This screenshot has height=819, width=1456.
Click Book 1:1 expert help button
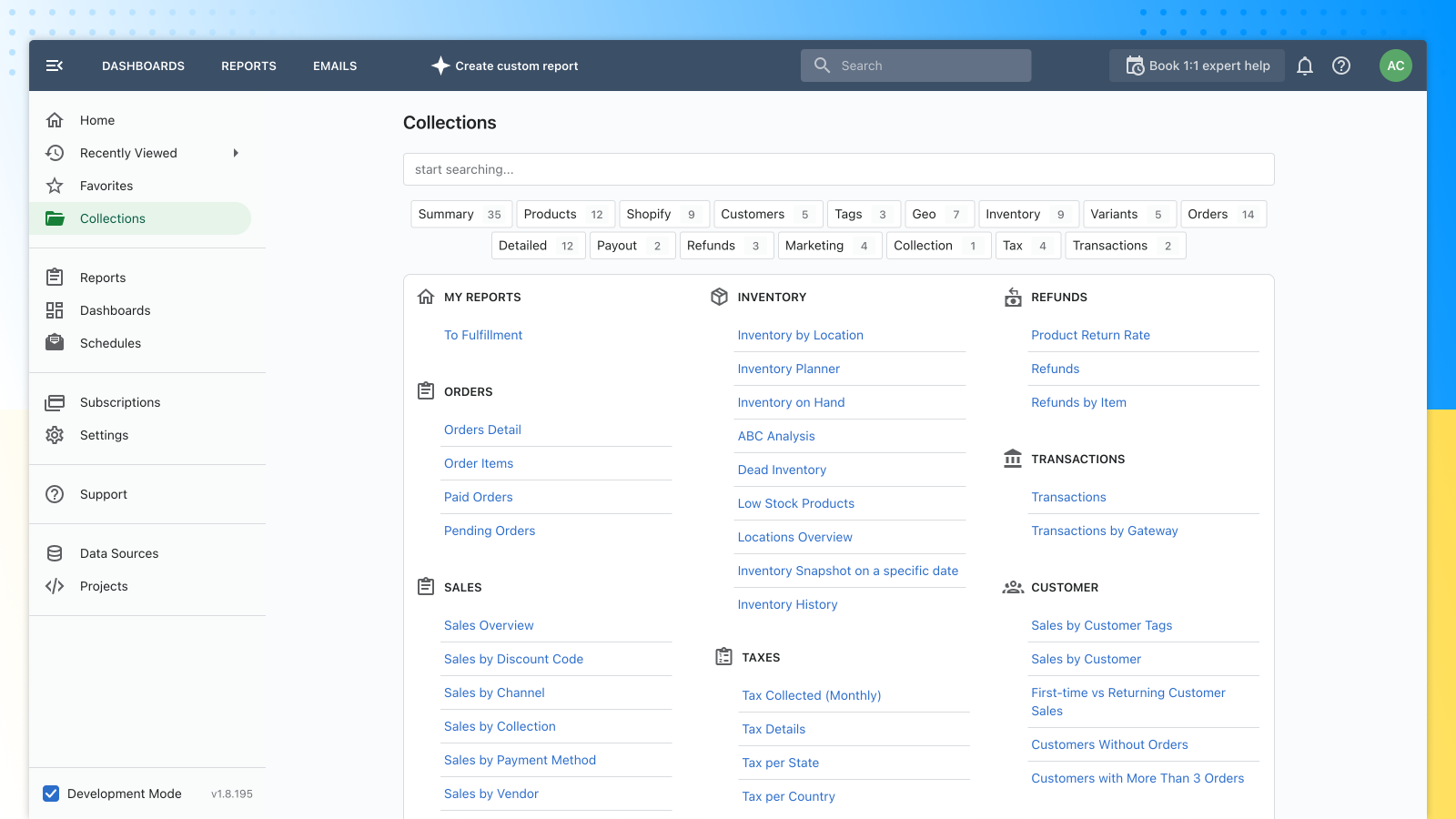1197,66
